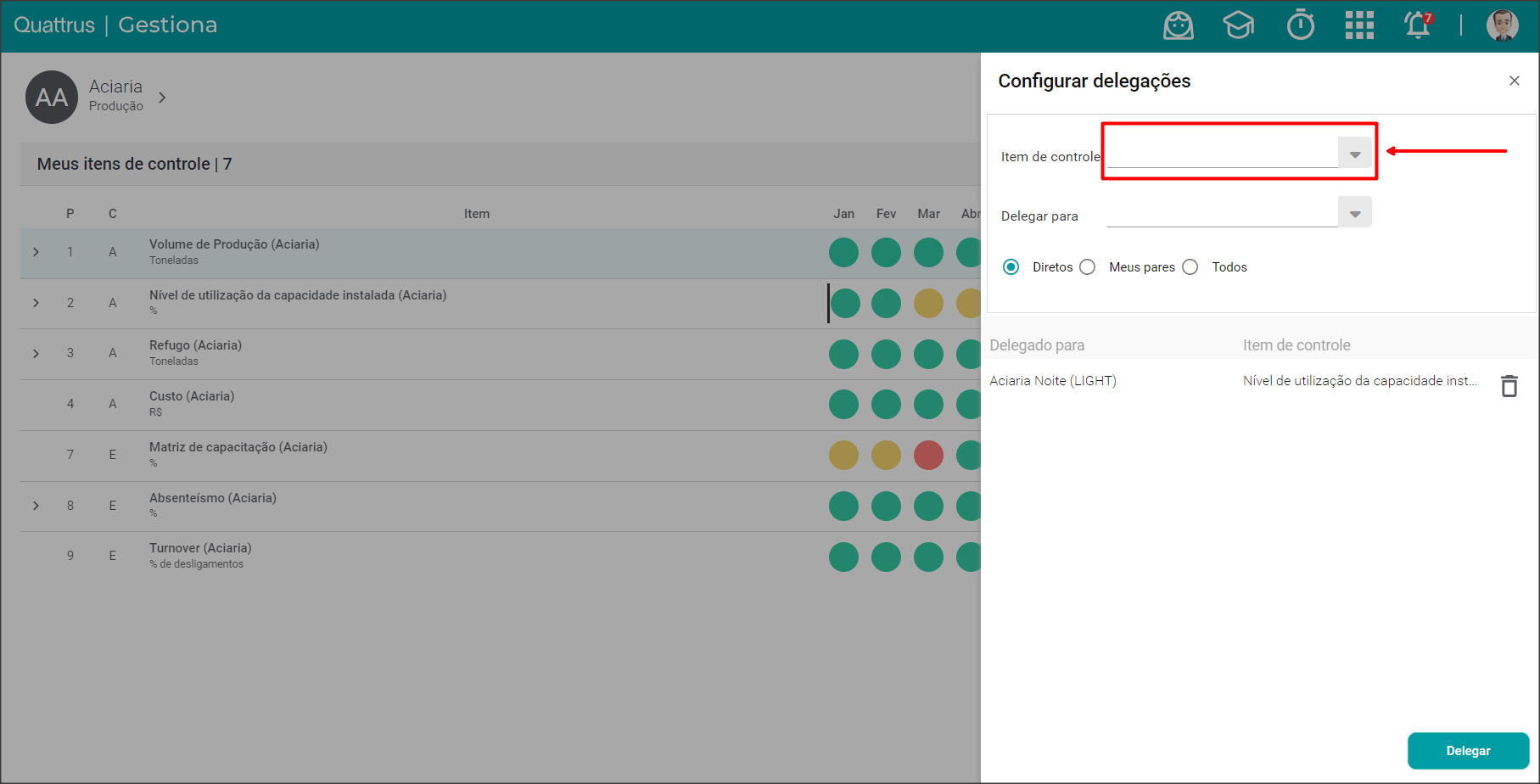This screenshot has height=784, width=1540.
Task: Expand the Absenteísmo row chevron
Action: pos(36,506)
